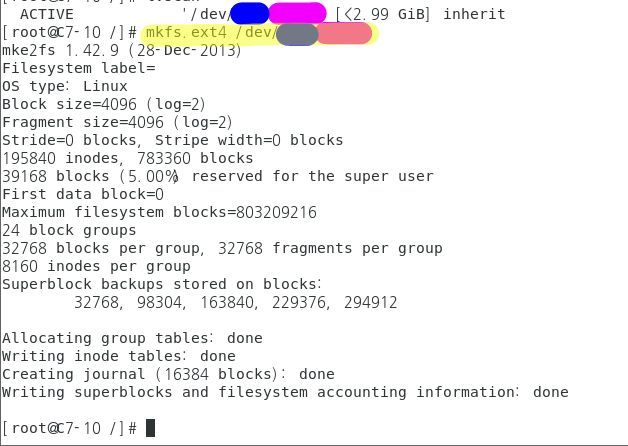Click the 'Block size=4096' text
Image resolution: width=628 pixels, height=446 pixels.
coord(69,104)
